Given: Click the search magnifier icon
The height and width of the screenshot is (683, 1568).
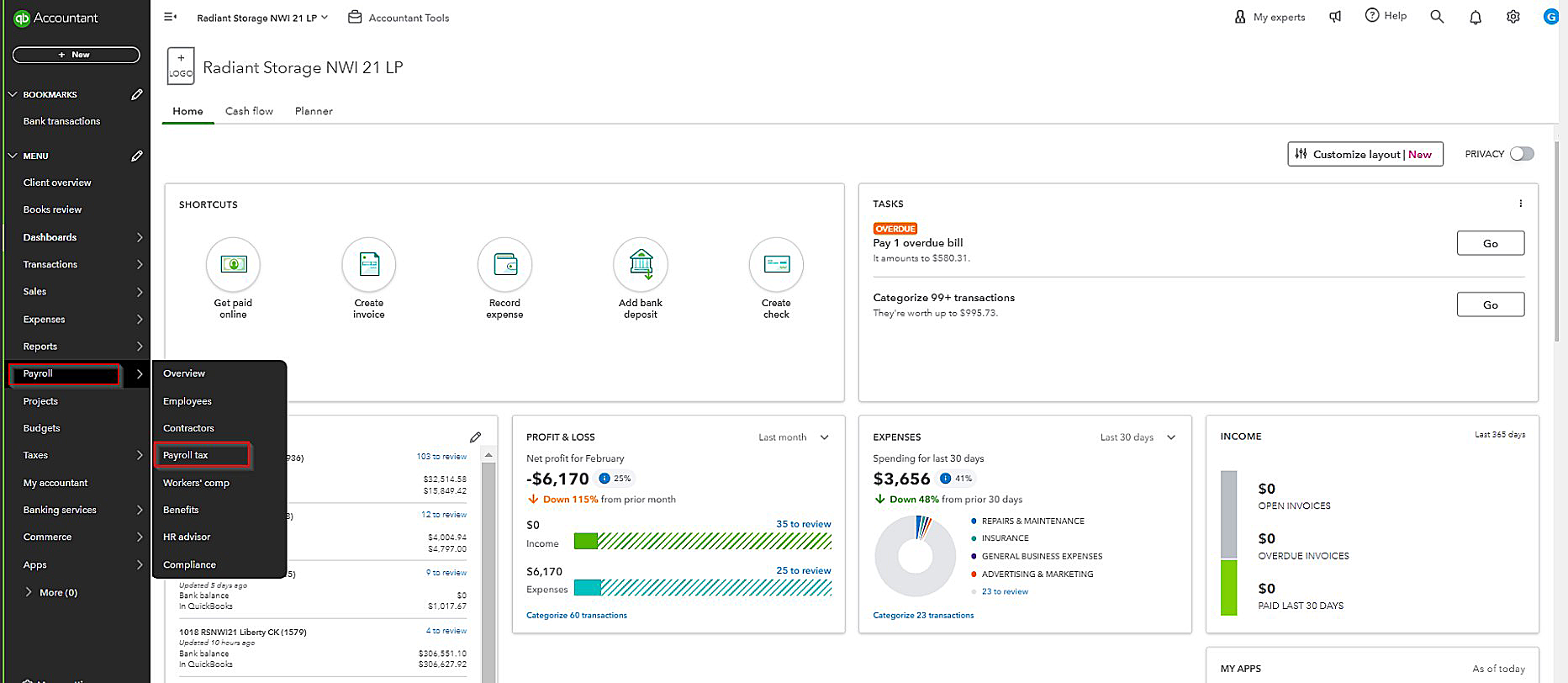Looking at the screenshot, I should click(1437, 17).
